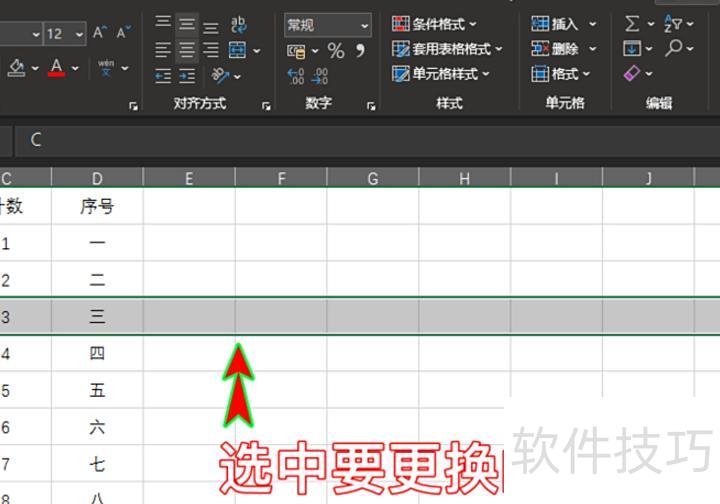Select column G header
The image size is (720, 504).
coord(373,178)
